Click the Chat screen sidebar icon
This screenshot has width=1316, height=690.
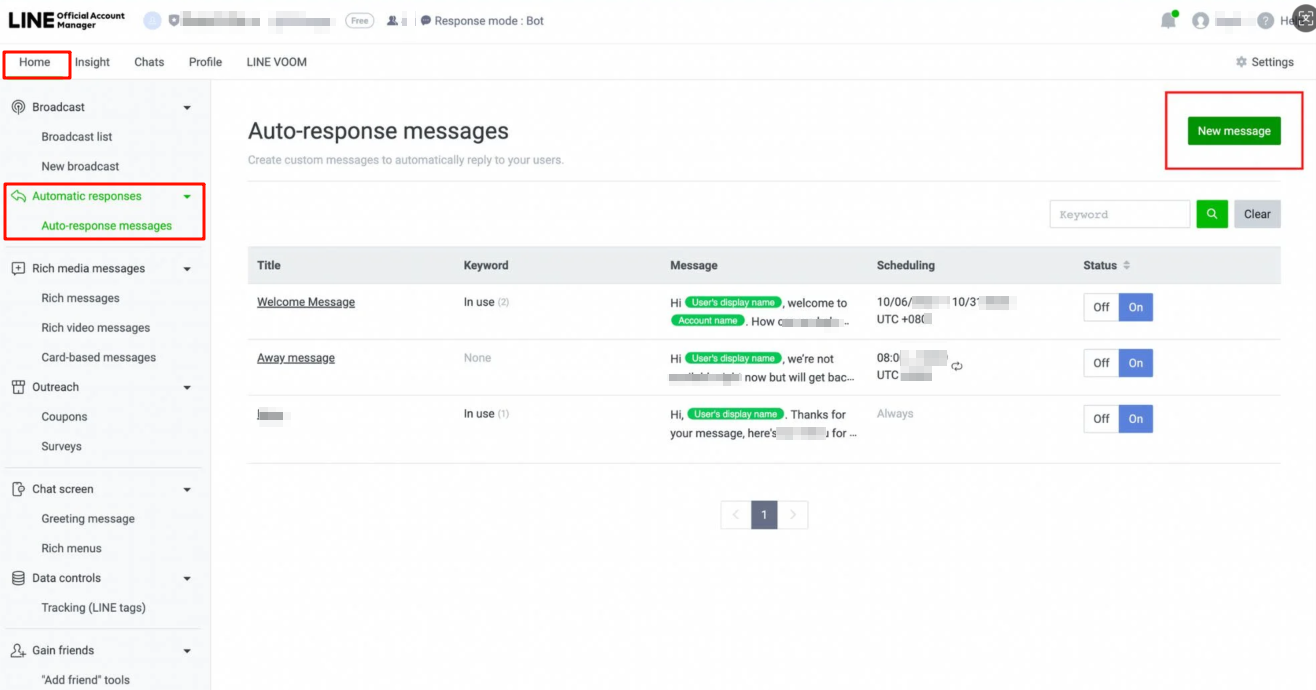click(18, 489)
